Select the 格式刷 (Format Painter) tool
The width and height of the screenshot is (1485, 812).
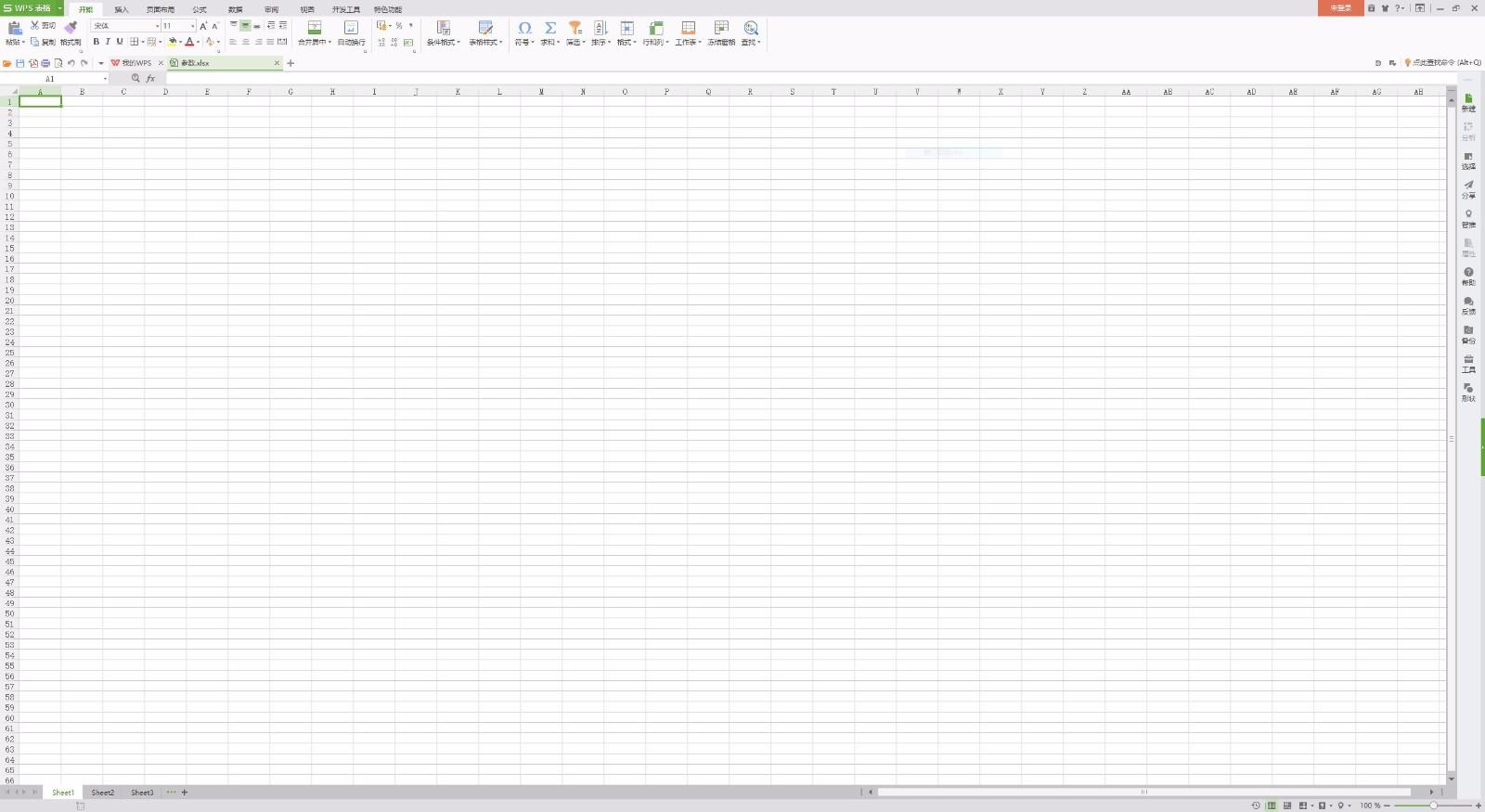pyautogui.click(x=71, y=29)
